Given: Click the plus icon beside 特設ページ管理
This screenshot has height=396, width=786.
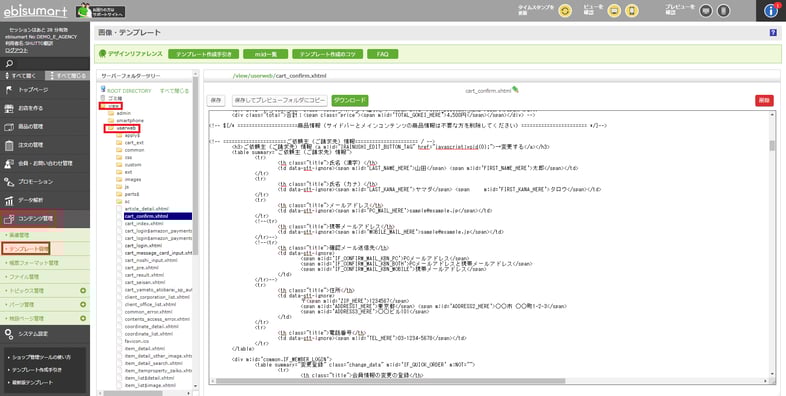Looking at the screenshot, I should coord(83,318).
